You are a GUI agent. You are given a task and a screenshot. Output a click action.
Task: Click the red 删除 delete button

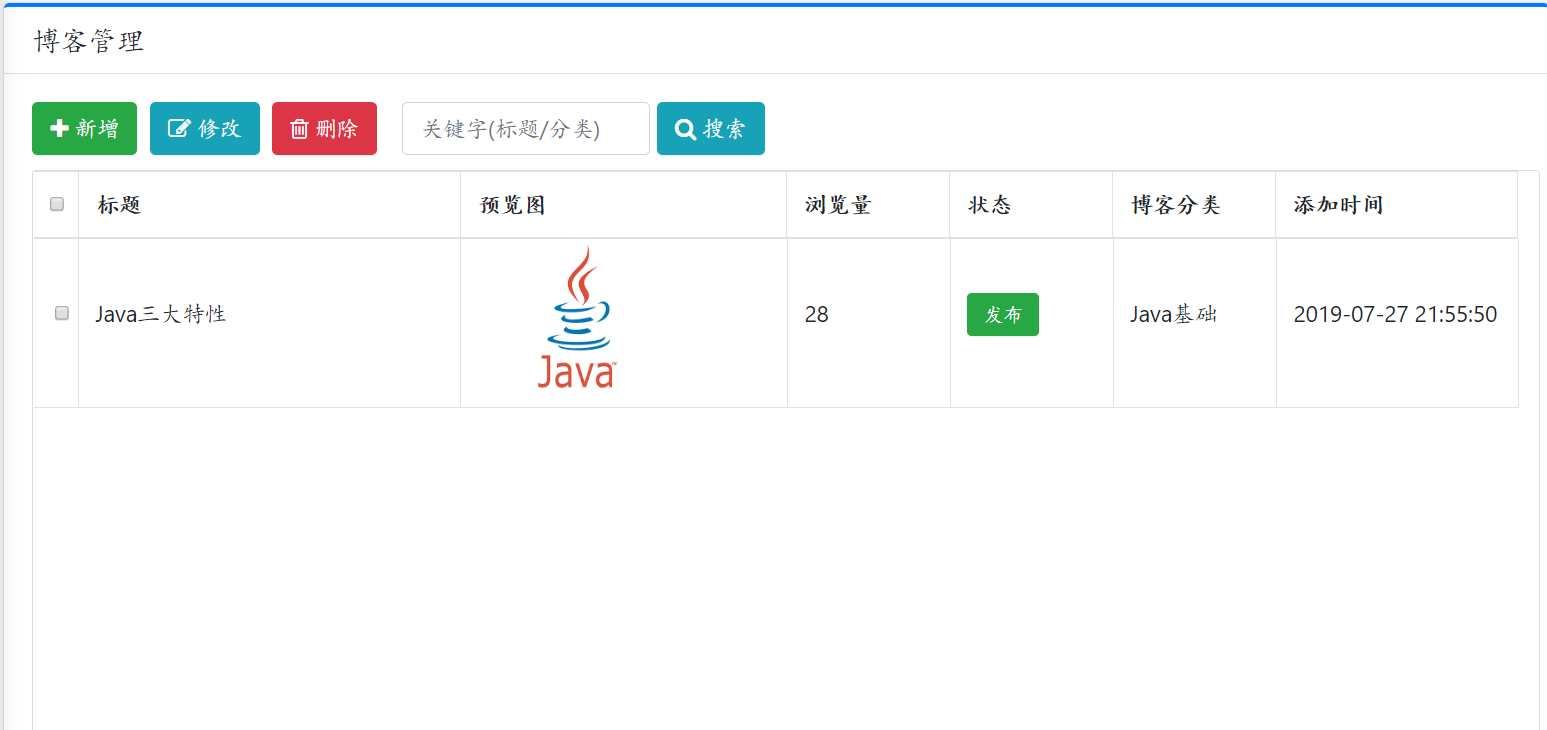(324, 128)
